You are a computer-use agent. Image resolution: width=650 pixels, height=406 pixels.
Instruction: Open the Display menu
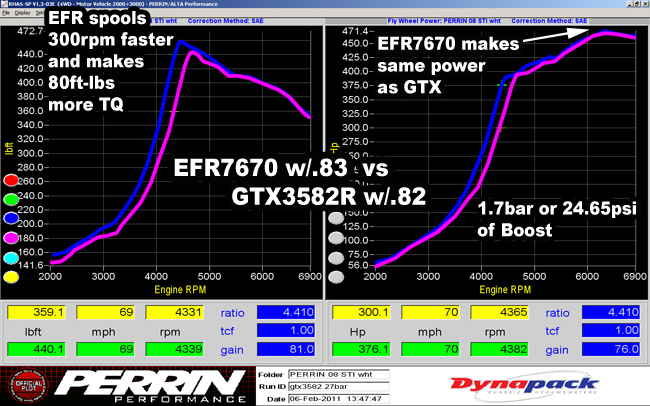(22, 13)
